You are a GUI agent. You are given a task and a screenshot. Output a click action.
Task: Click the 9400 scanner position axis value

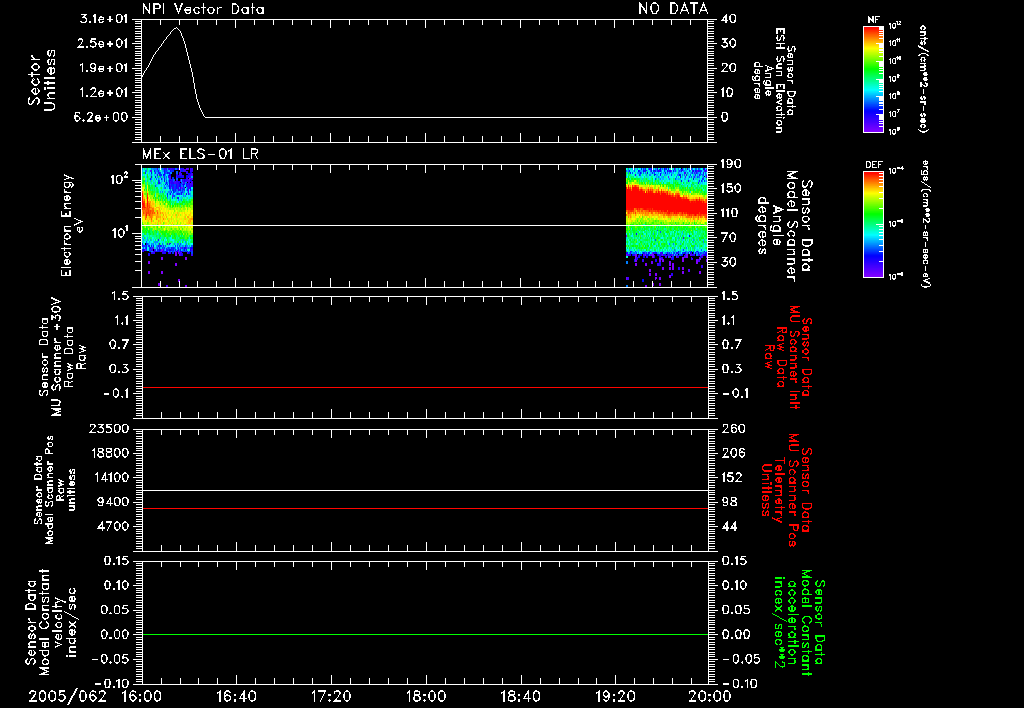[113, 502]
